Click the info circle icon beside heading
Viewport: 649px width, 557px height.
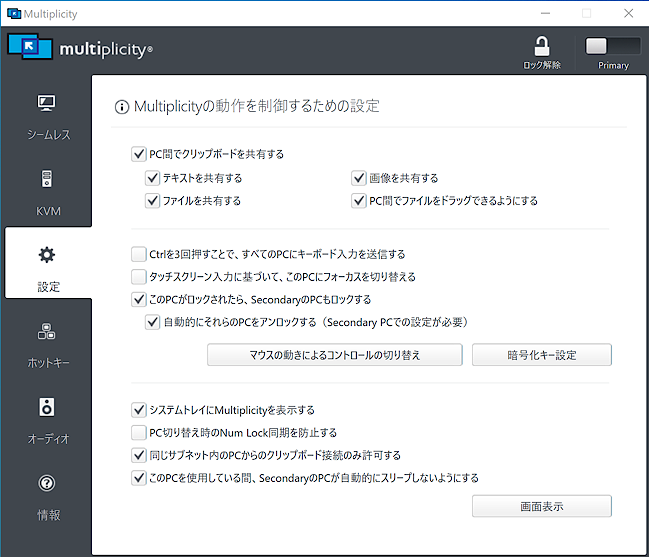click(x=122, y=107)
